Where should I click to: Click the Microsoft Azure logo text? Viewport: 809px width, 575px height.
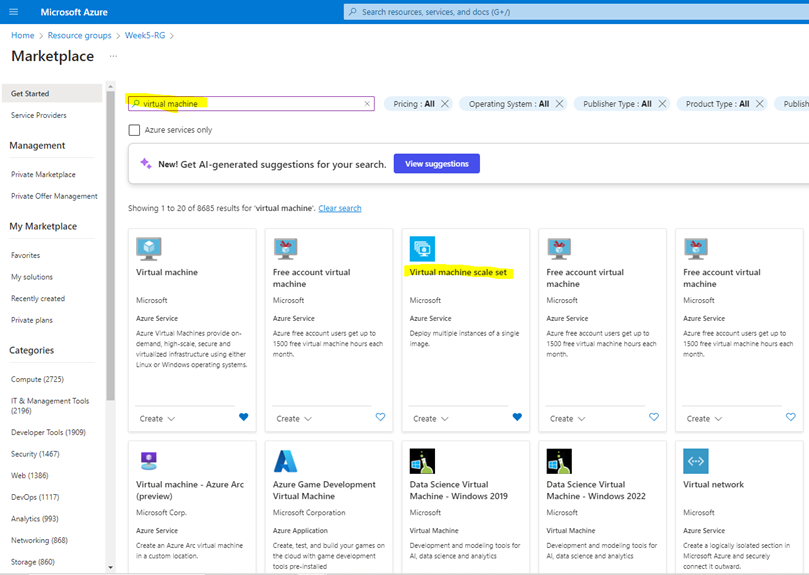[x=74, y=12]
